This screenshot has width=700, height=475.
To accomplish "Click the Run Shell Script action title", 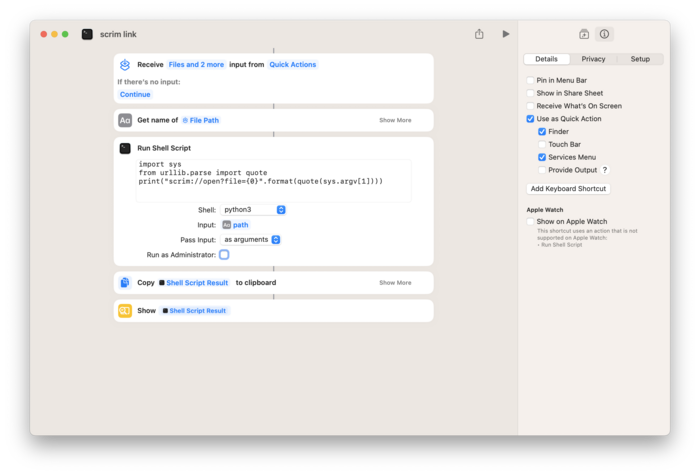I will tap(164, 148).
